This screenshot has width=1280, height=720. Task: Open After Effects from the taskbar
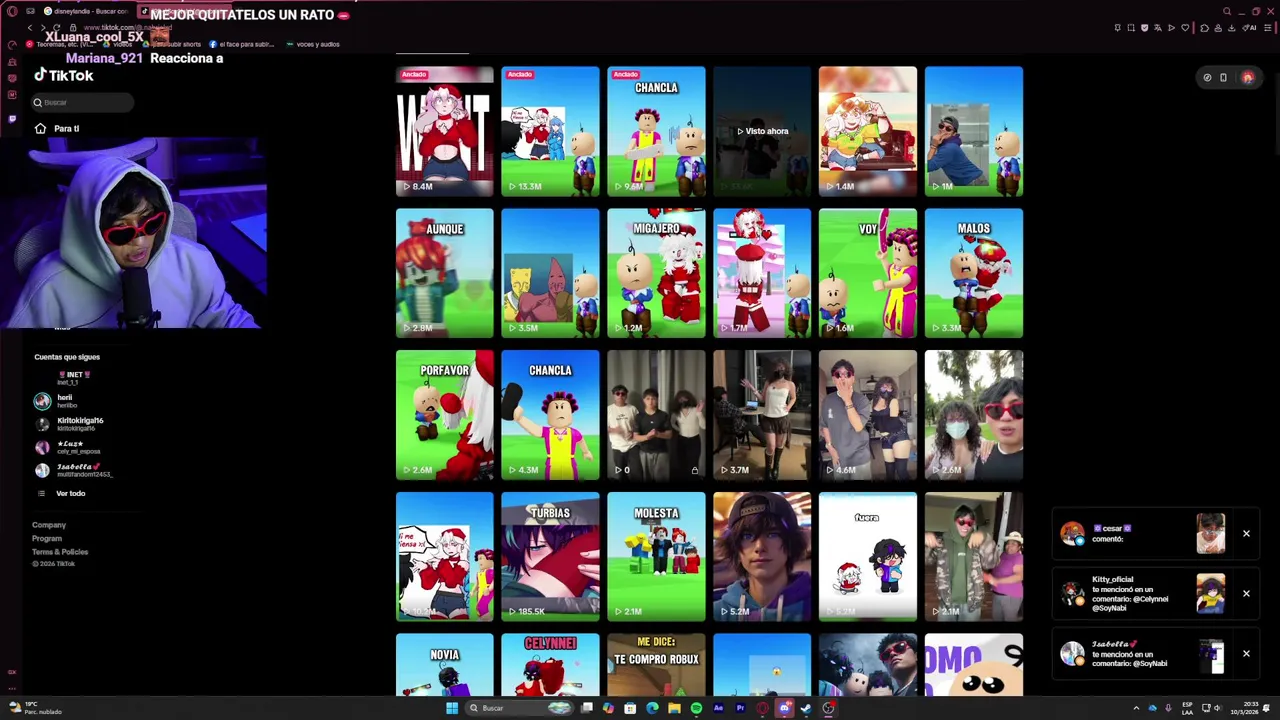tap(718, 708)
